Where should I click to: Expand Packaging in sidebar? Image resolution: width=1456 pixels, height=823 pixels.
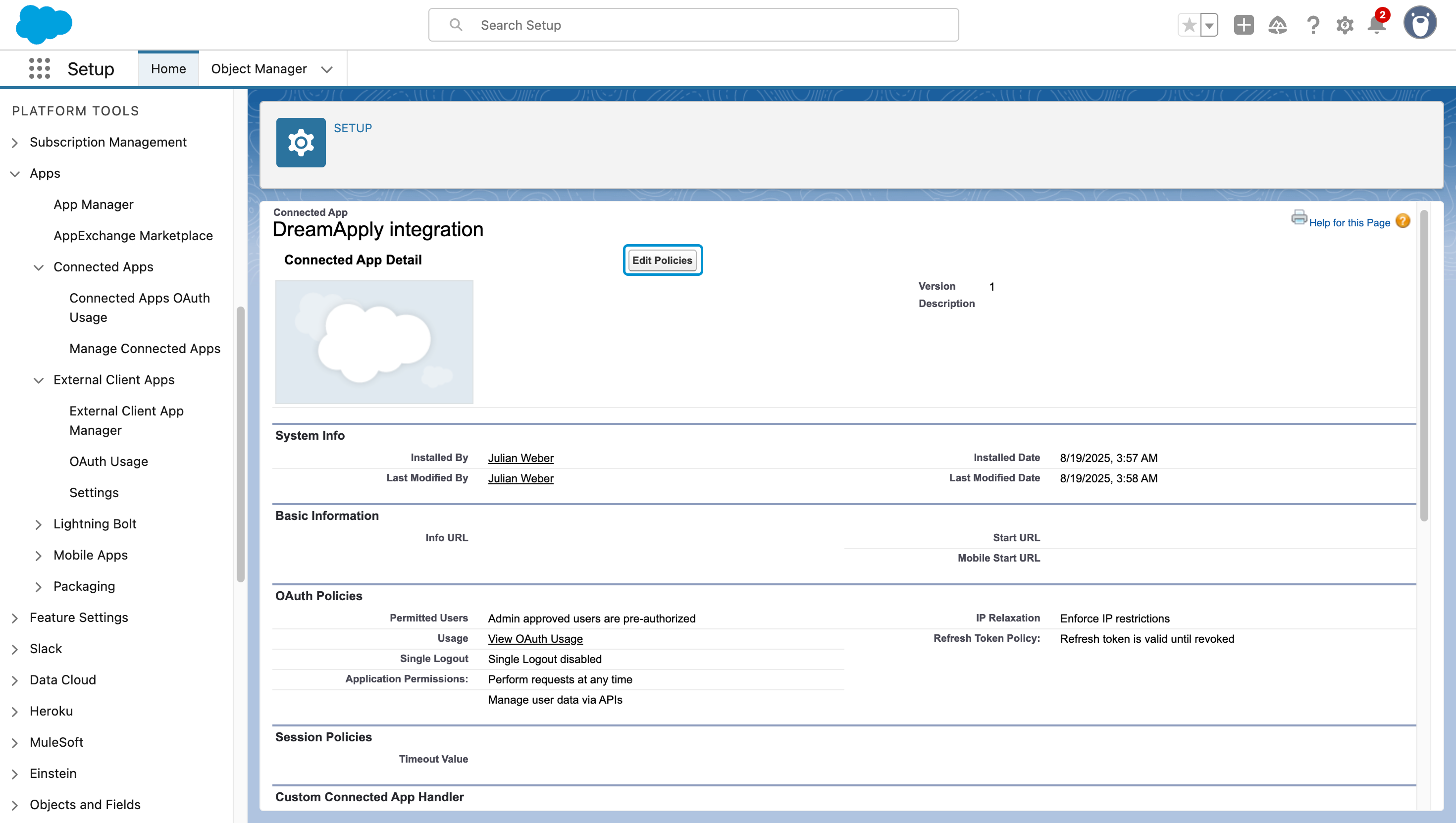(x=39, y=587)
